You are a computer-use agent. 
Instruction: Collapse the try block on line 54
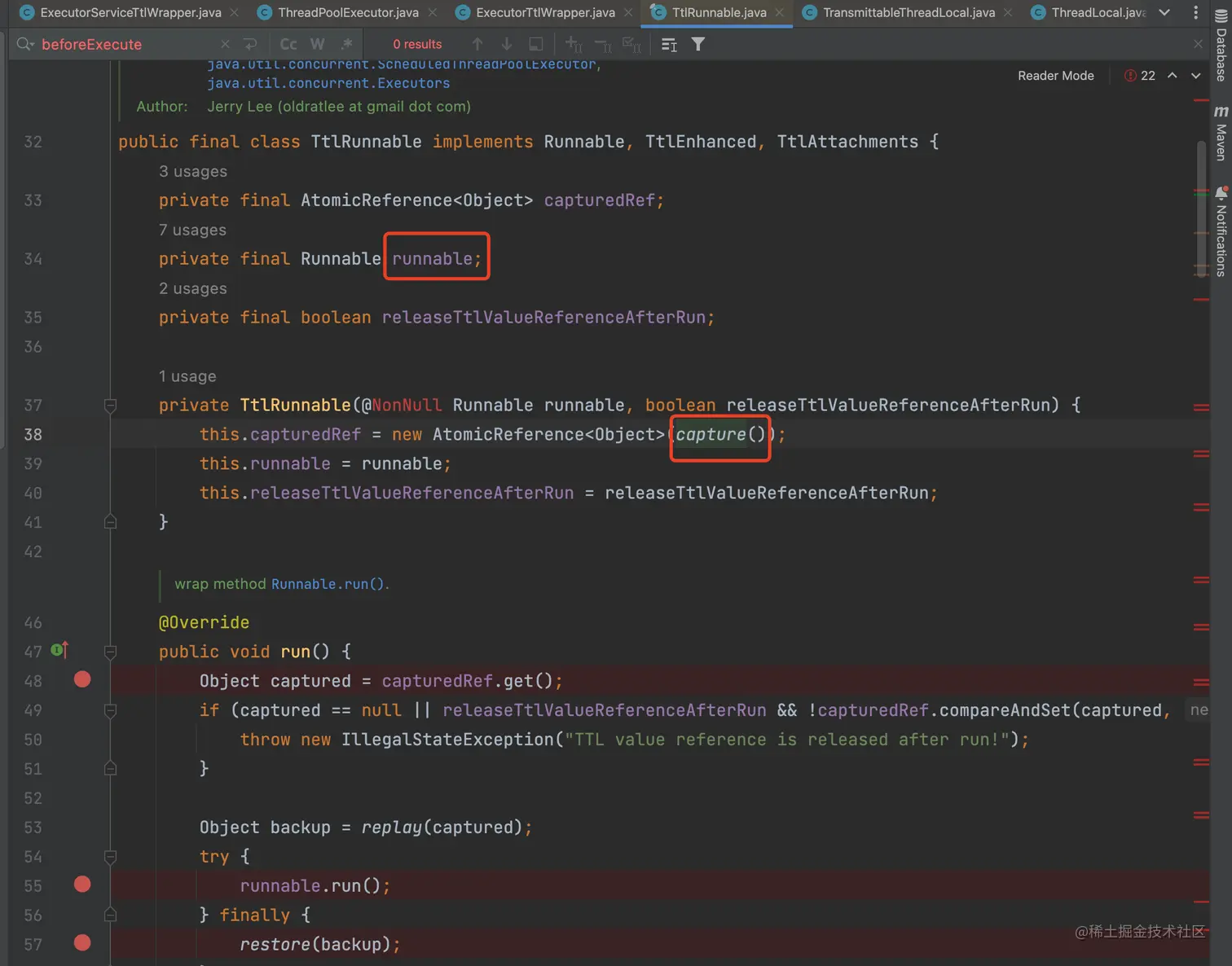pos(111,856)
